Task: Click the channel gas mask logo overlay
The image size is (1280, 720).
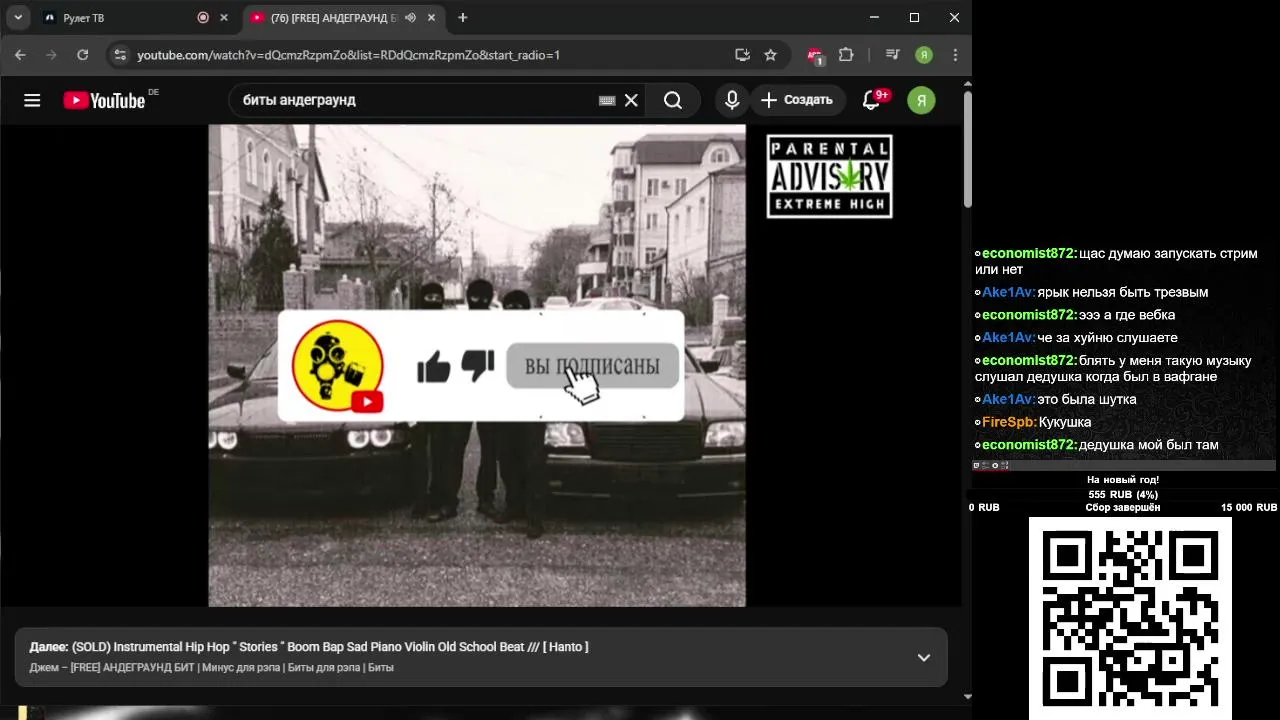Action: (338, 366)
